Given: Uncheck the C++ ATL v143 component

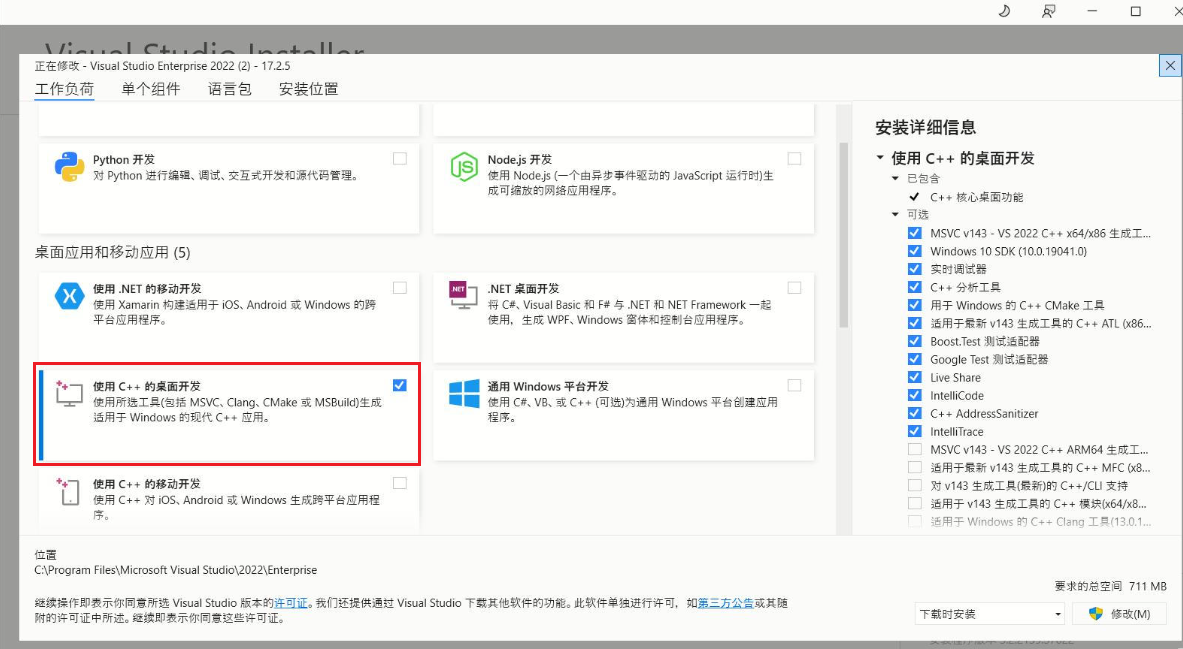Looking at the screenshot, I should click(914, 323).
